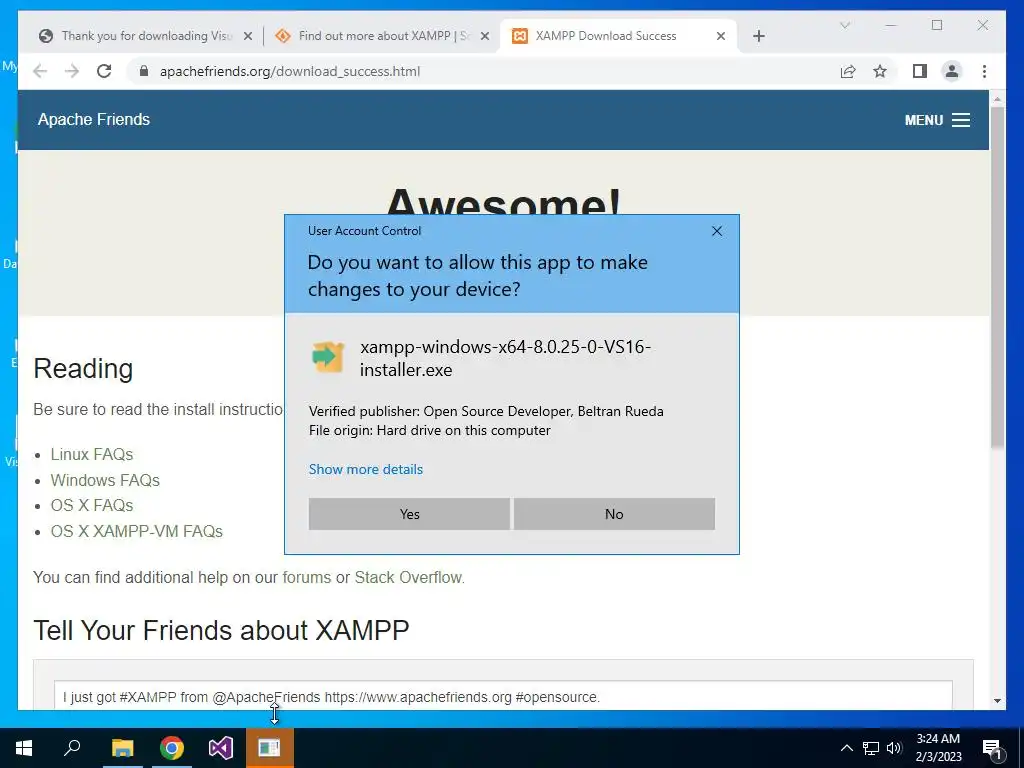Click Yes in User Account Control dialog
Image resolution: width=1024 pixels, height=768 pixels.
coord(409,514)
